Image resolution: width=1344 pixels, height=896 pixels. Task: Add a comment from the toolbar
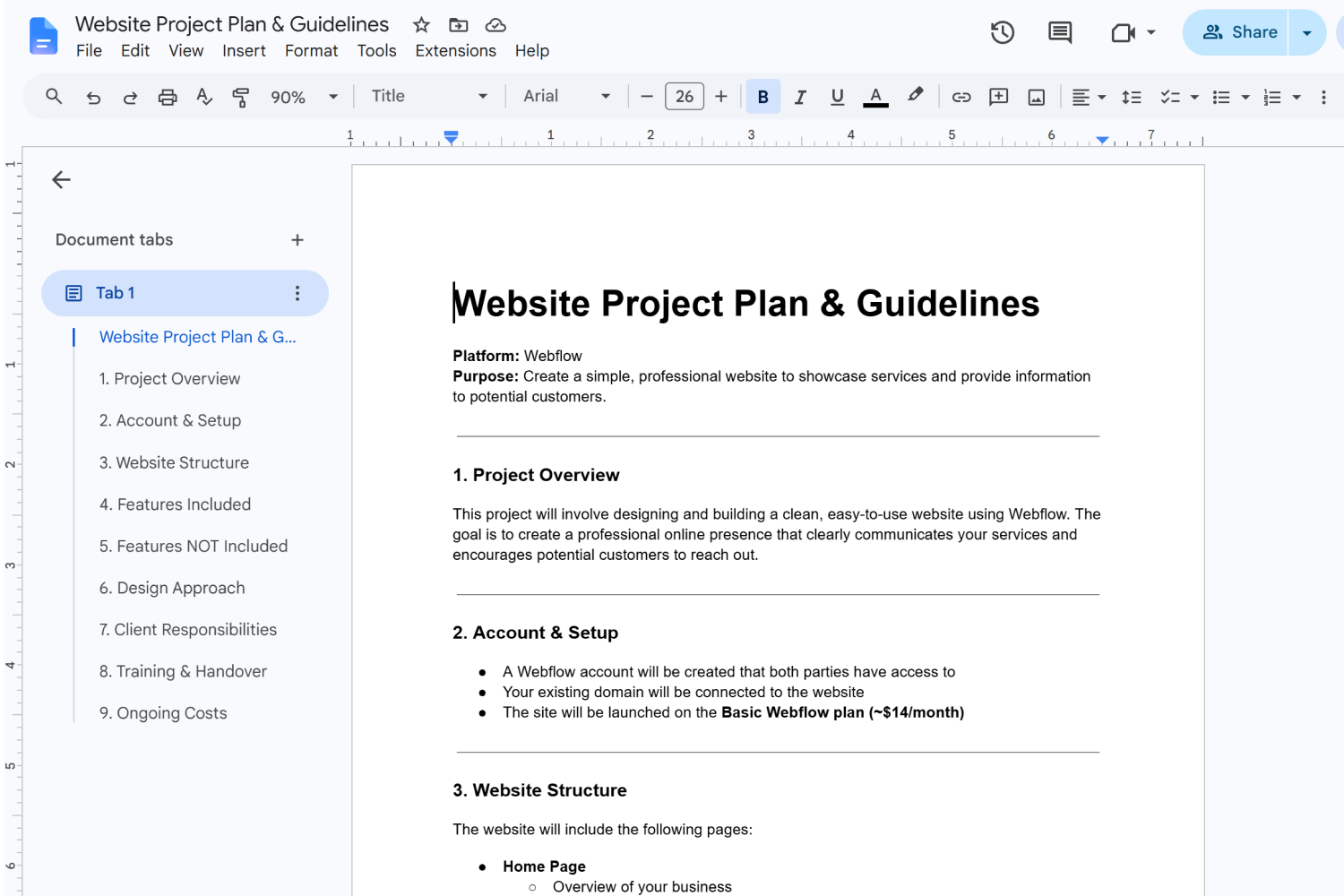[x=999, y=97]
